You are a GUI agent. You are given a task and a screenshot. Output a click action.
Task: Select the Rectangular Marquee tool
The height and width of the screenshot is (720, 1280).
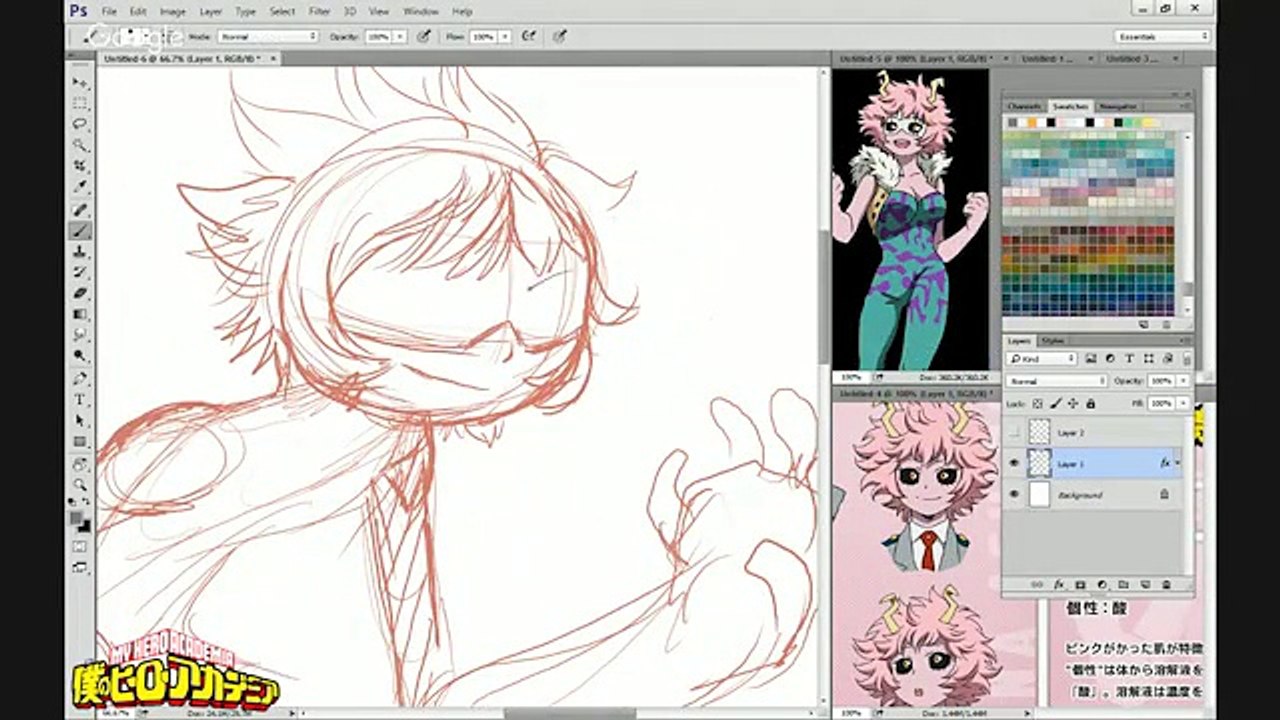(x=80, y=103)
